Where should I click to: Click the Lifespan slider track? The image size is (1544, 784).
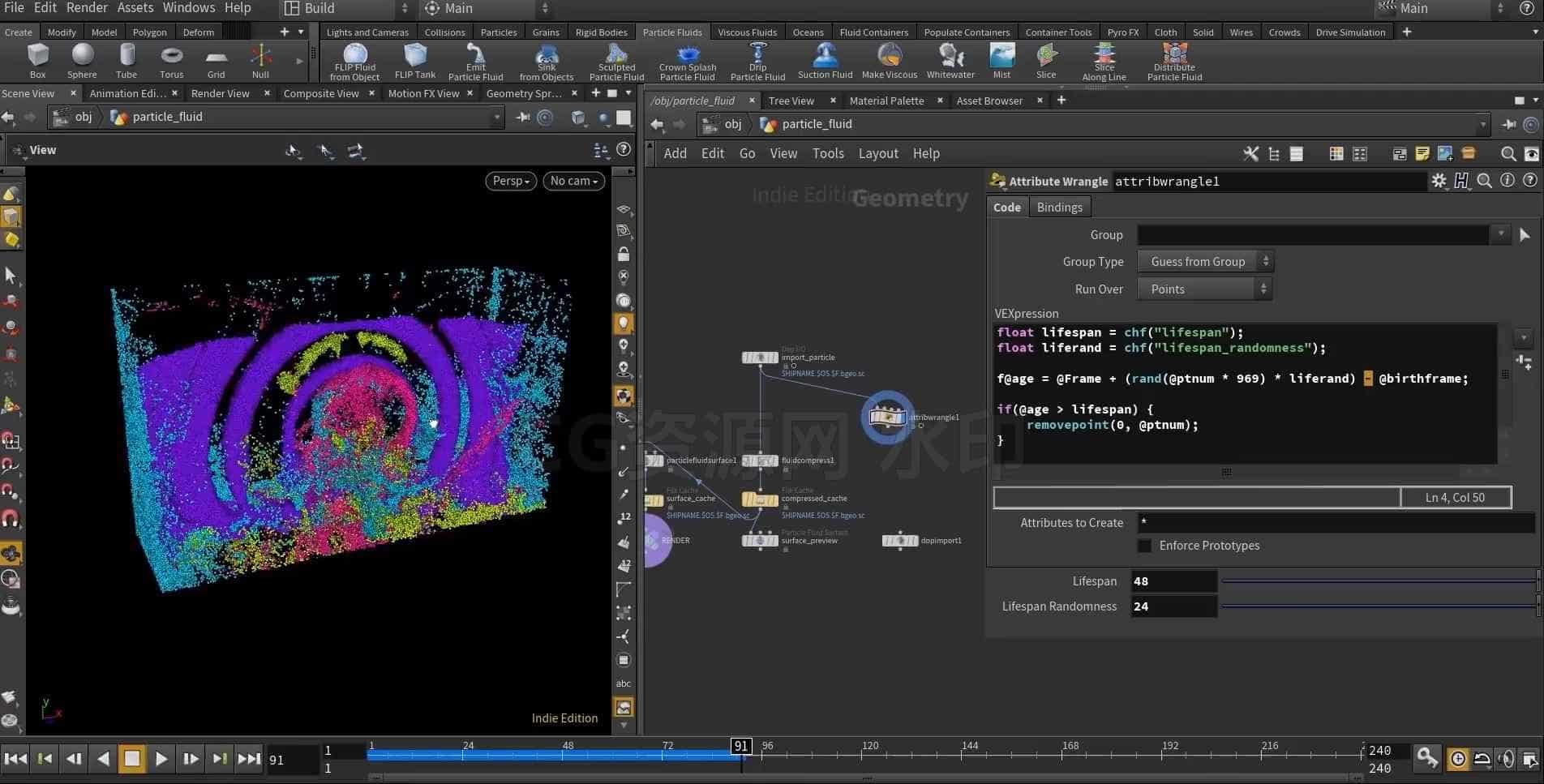click(1379, 581)
